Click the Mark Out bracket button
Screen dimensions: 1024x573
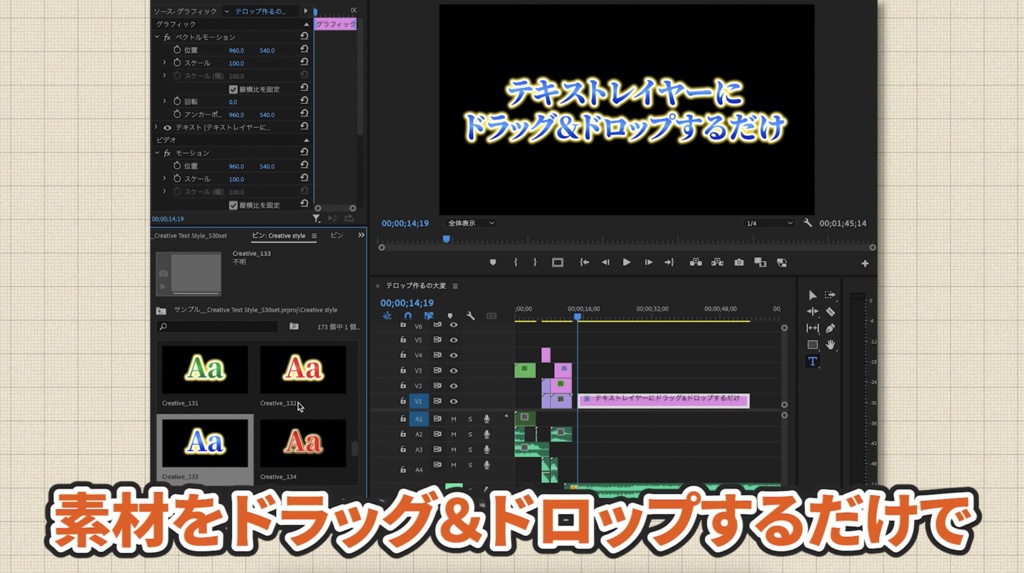pyautogui.click(x=535, y=263)
